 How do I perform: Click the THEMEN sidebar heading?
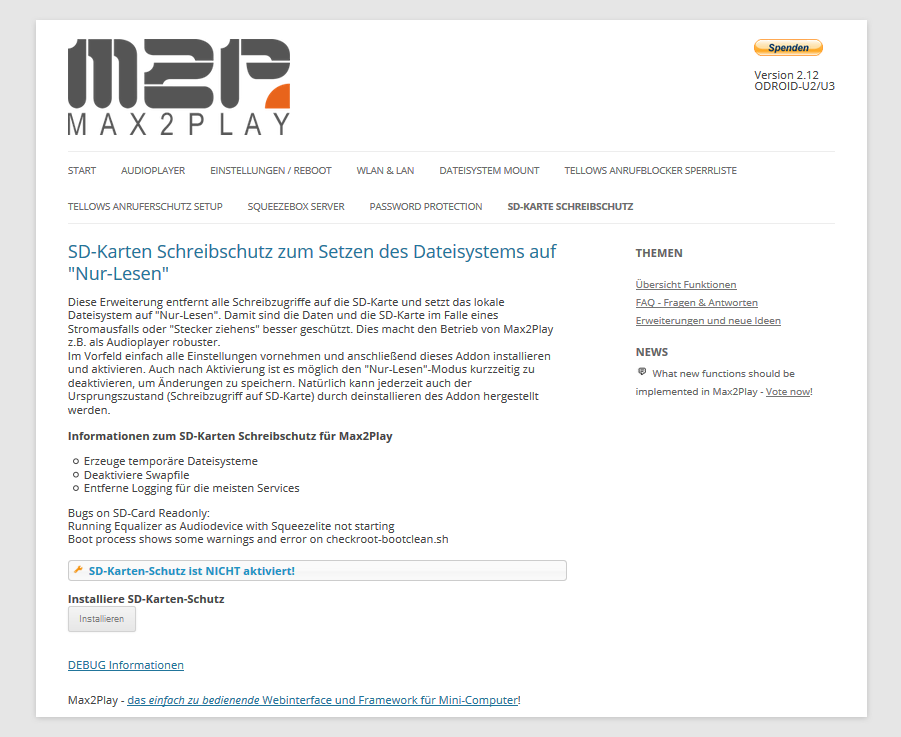(659, 253)
